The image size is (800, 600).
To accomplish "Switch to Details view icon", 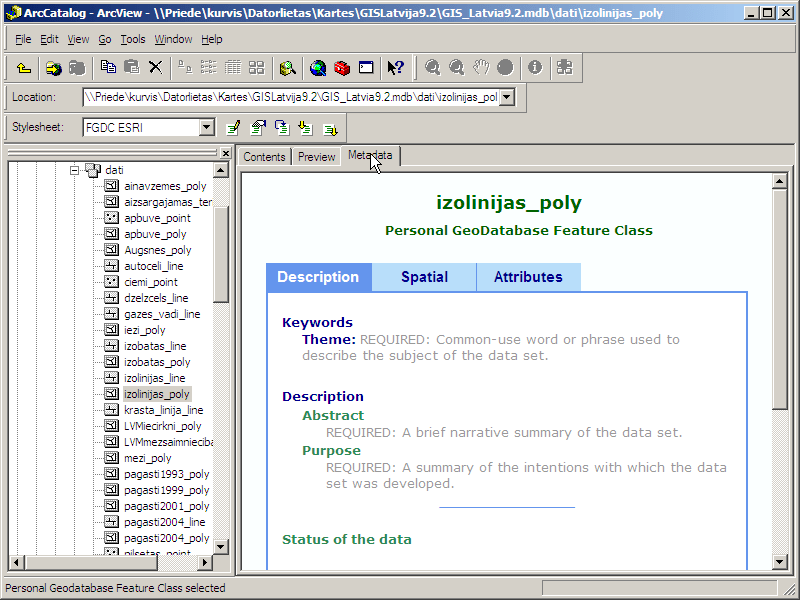I will click(x=233, y=68).
